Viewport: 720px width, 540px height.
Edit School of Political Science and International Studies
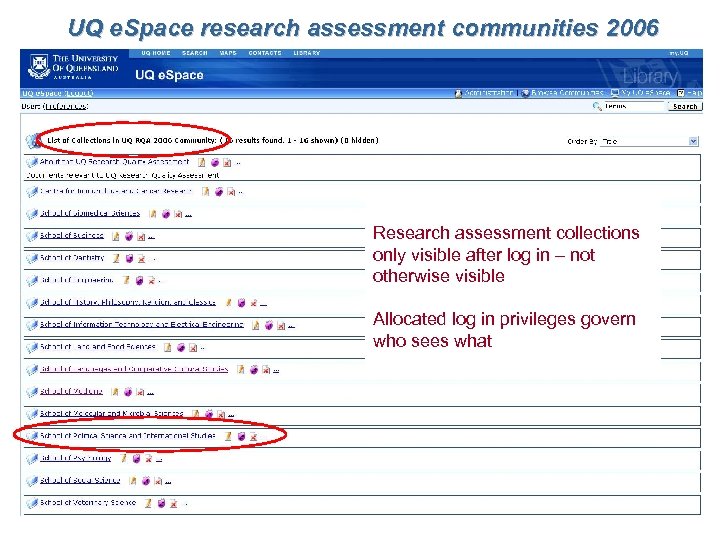[x=228, y=436]
